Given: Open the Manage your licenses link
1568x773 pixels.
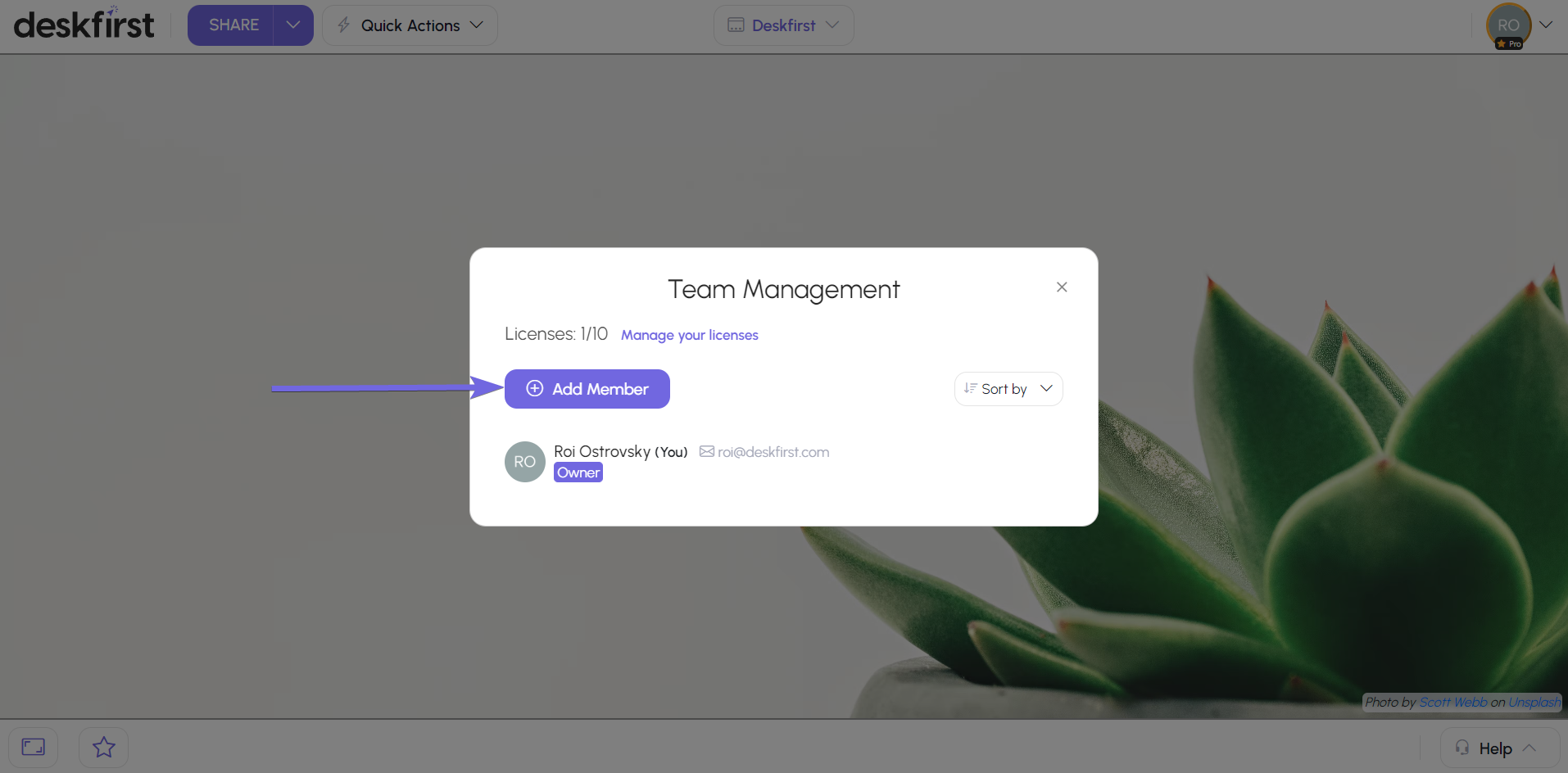Looking at the screenshot, I should coord(689,335).
